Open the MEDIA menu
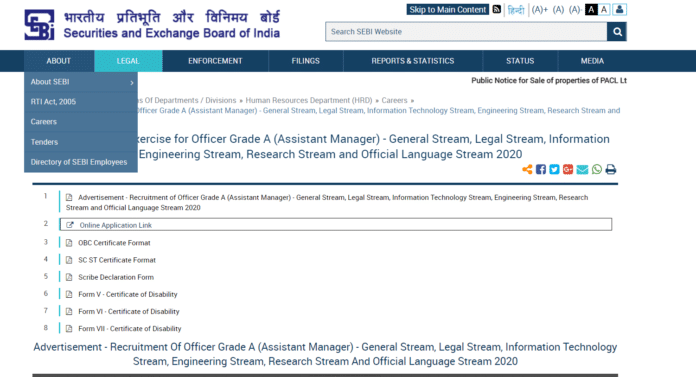Viewport: 696px width, 377px height. click(592, 61)
